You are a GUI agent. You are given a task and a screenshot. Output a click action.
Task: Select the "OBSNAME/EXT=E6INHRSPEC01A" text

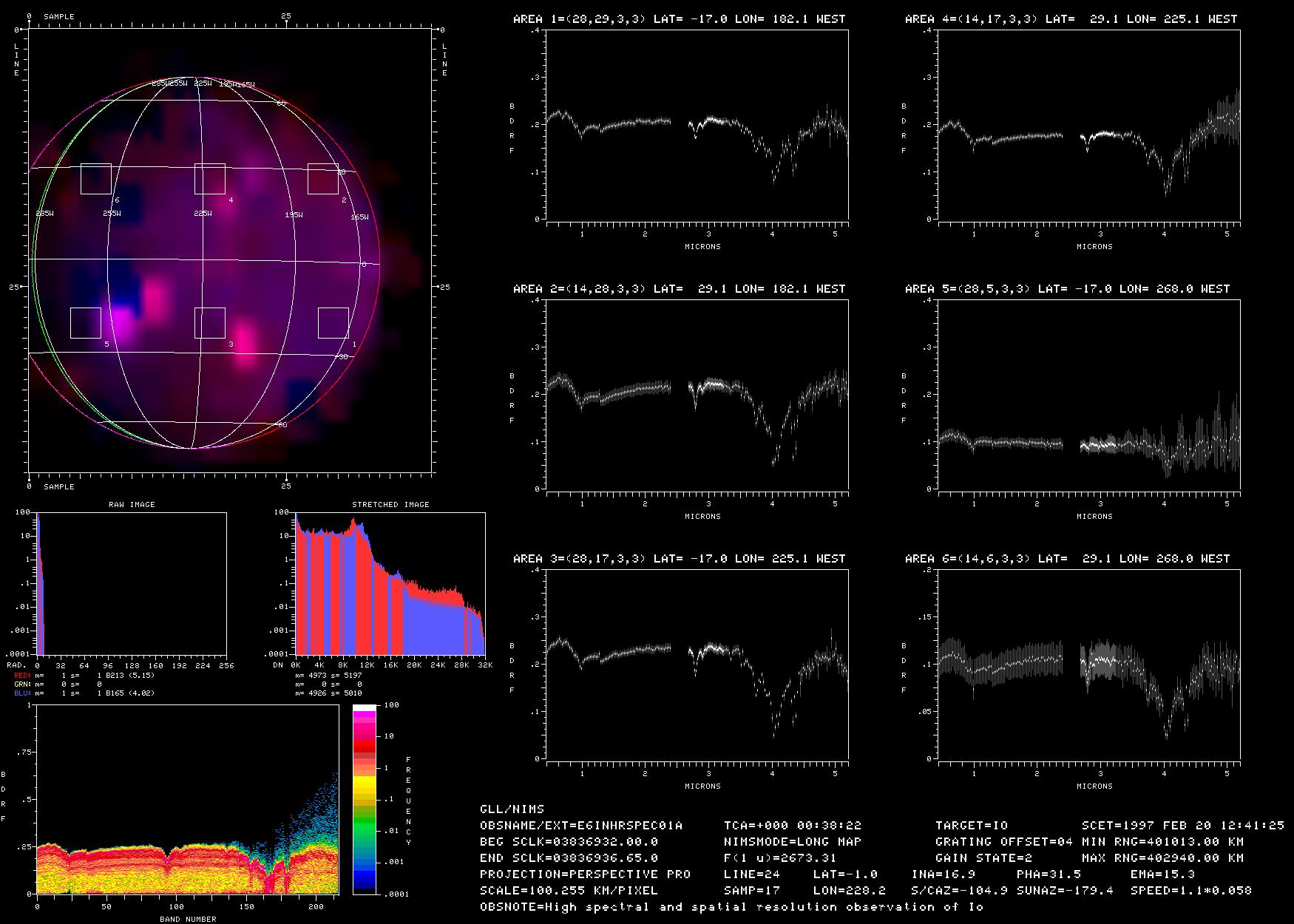581,826
